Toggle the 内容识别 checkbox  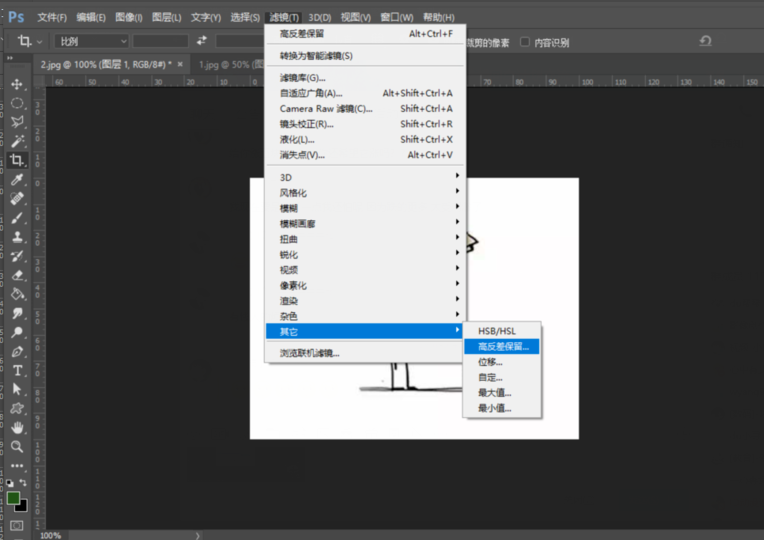pyautogui.click(x=526, y=42)
